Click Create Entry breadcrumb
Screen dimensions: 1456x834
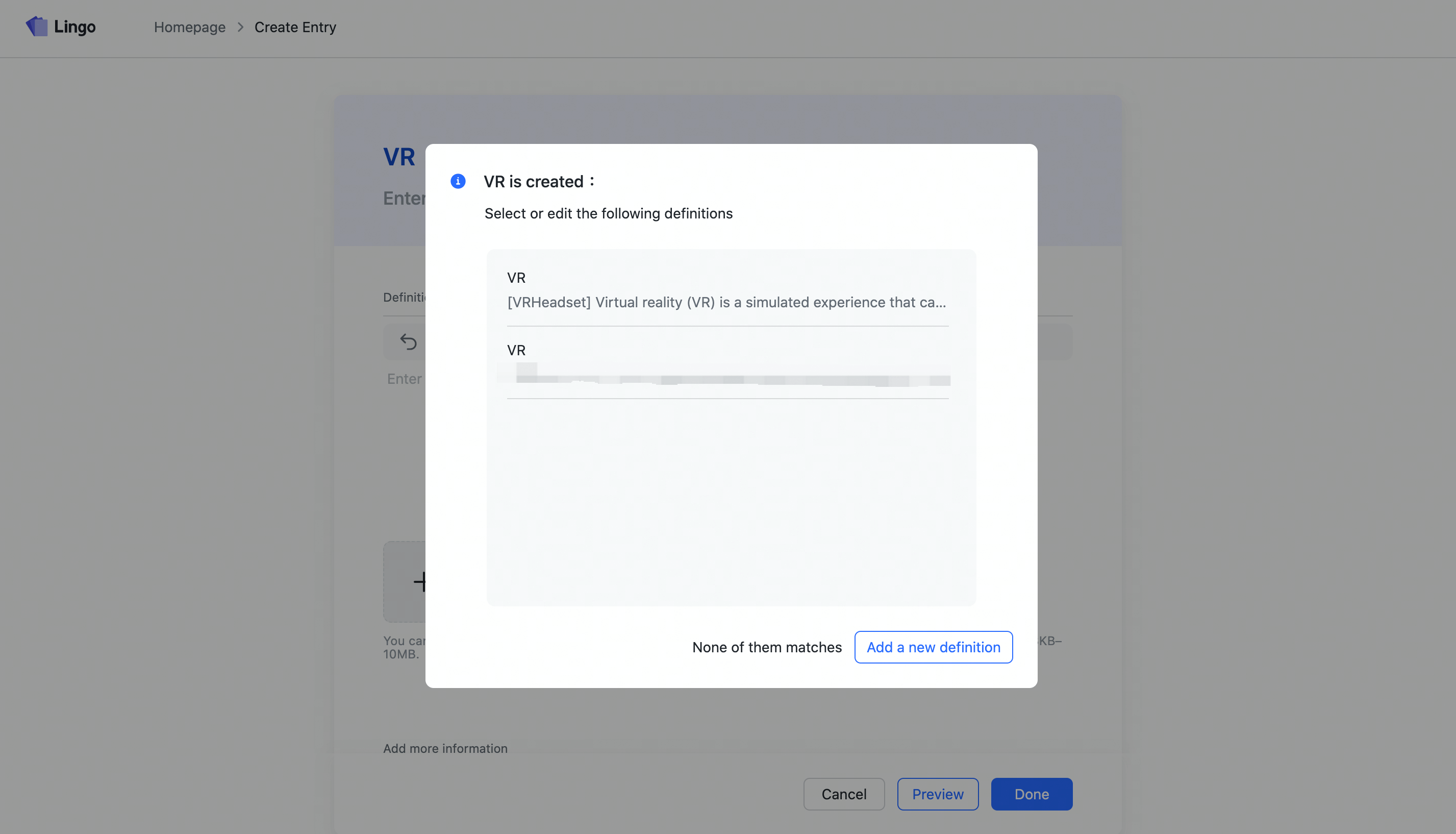coord(295,27)
